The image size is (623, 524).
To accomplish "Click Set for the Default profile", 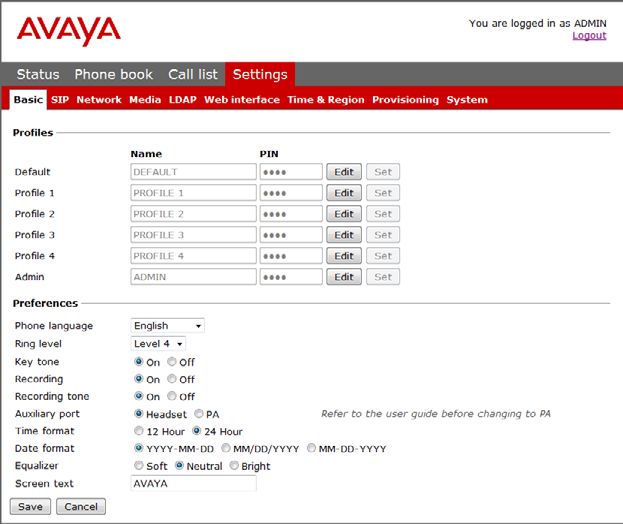I will [x=383, y=172].
